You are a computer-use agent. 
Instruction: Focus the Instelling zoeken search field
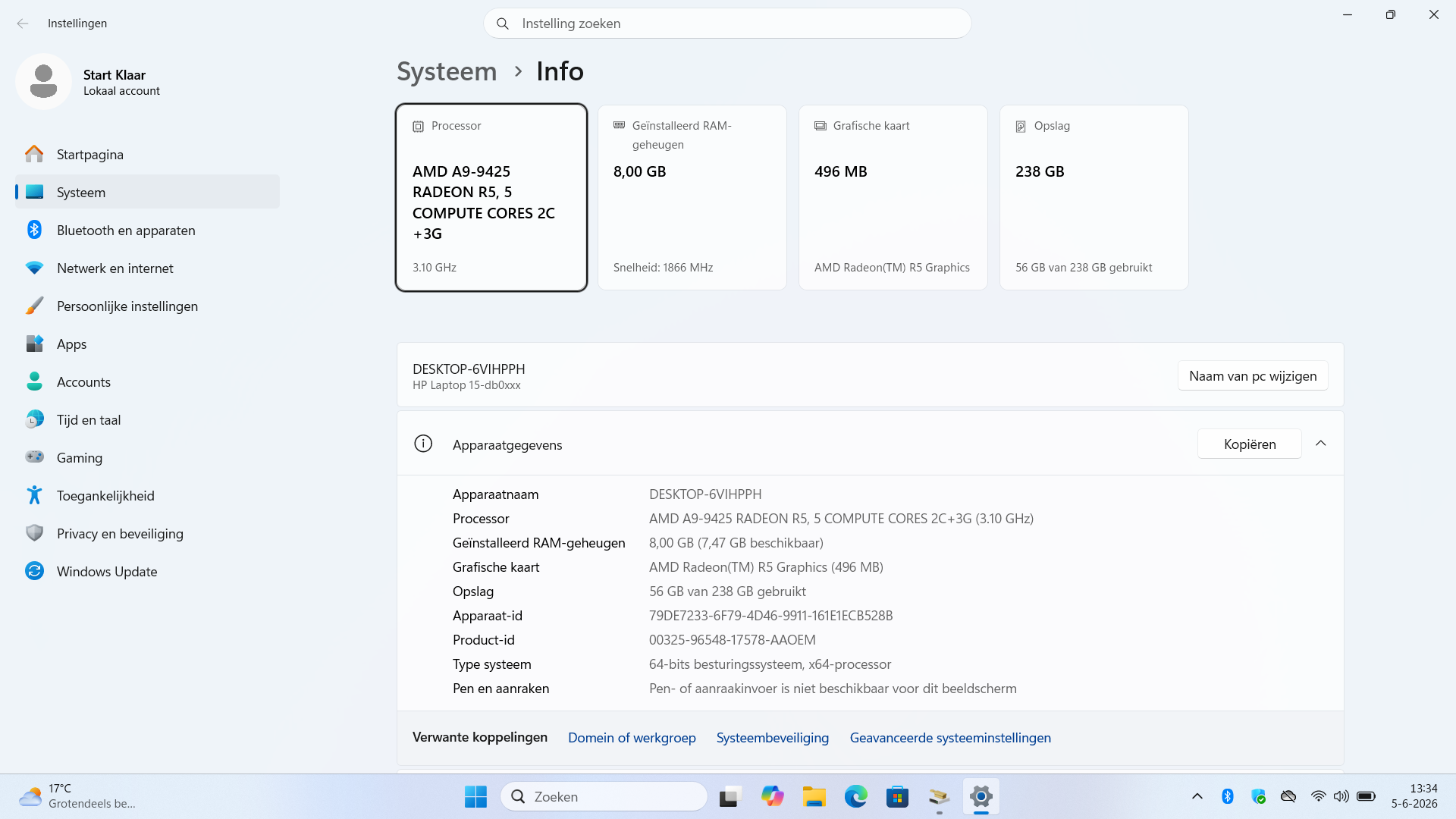727,24
